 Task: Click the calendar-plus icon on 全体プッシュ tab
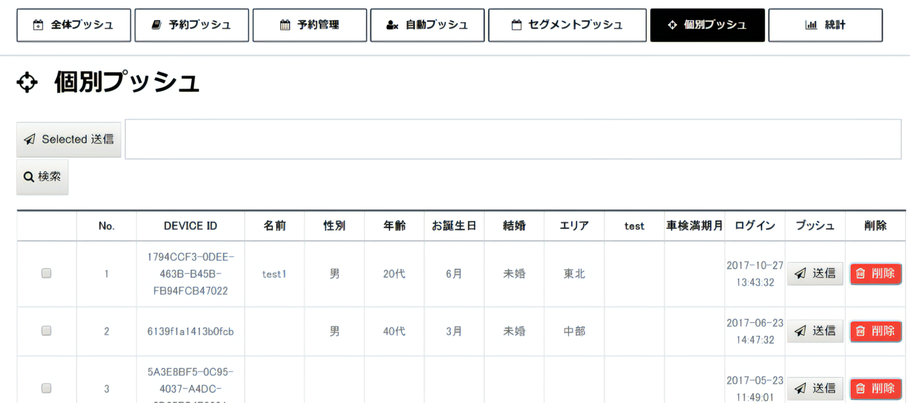click(38, 25)
